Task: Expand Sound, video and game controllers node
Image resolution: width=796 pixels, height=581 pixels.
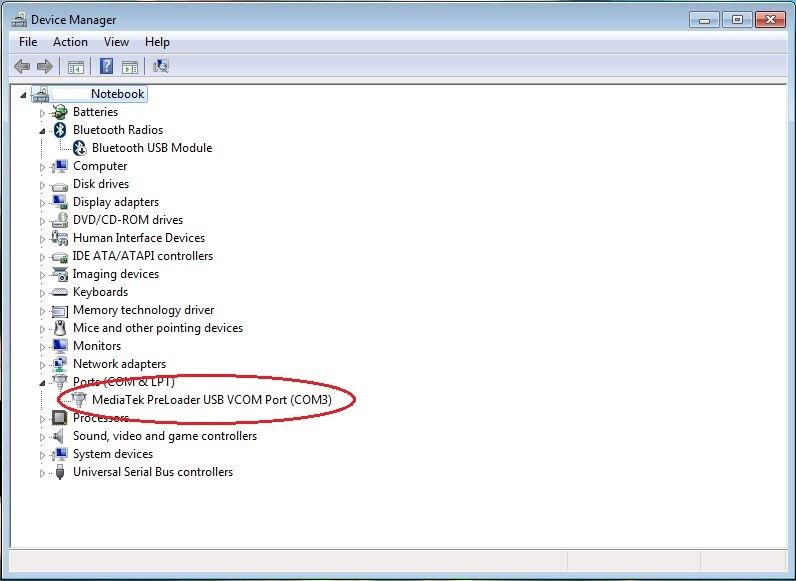Action: 43,437
